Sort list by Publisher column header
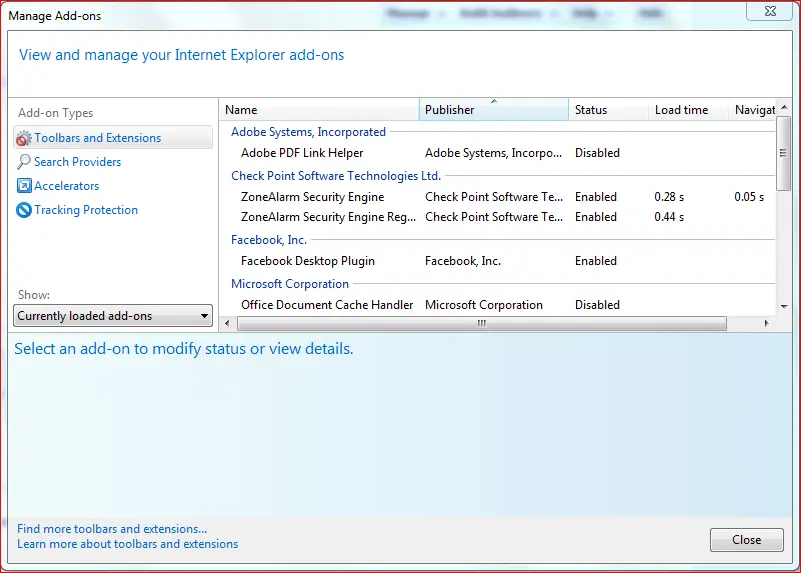The image size is (801, 573). 493,110
